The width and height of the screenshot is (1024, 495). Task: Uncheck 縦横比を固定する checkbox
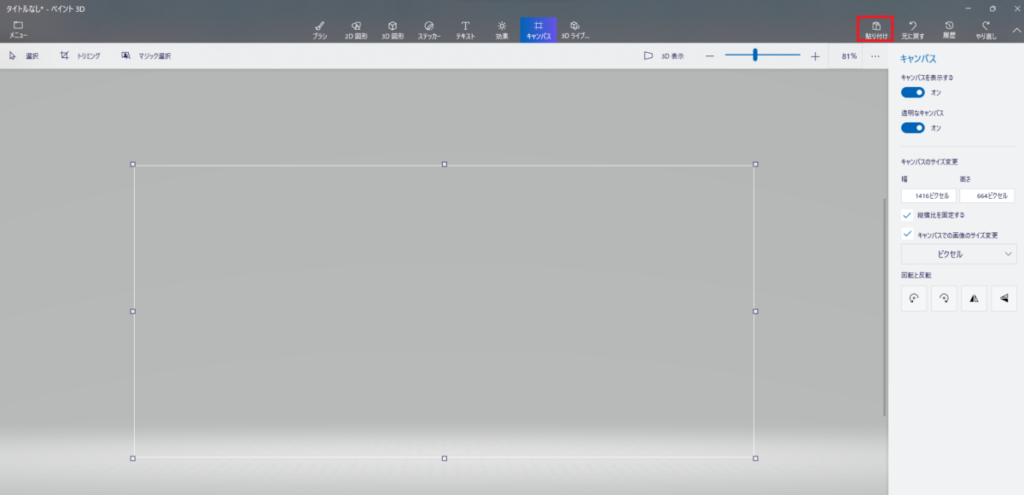click(x=906, y=215)
